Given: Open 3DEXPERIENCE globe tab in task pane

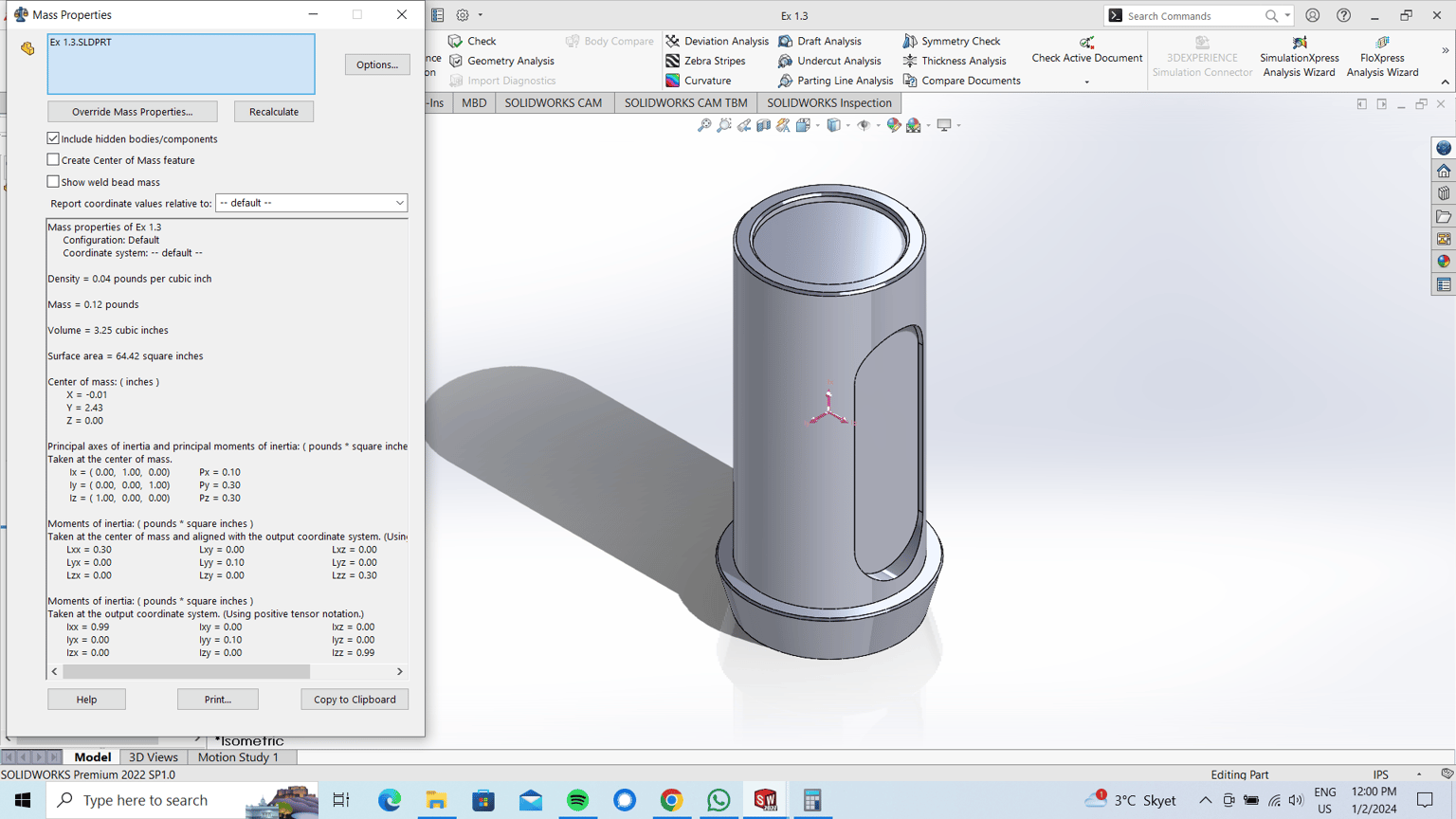Looking at the screenshot, I should pos(1444,149).
